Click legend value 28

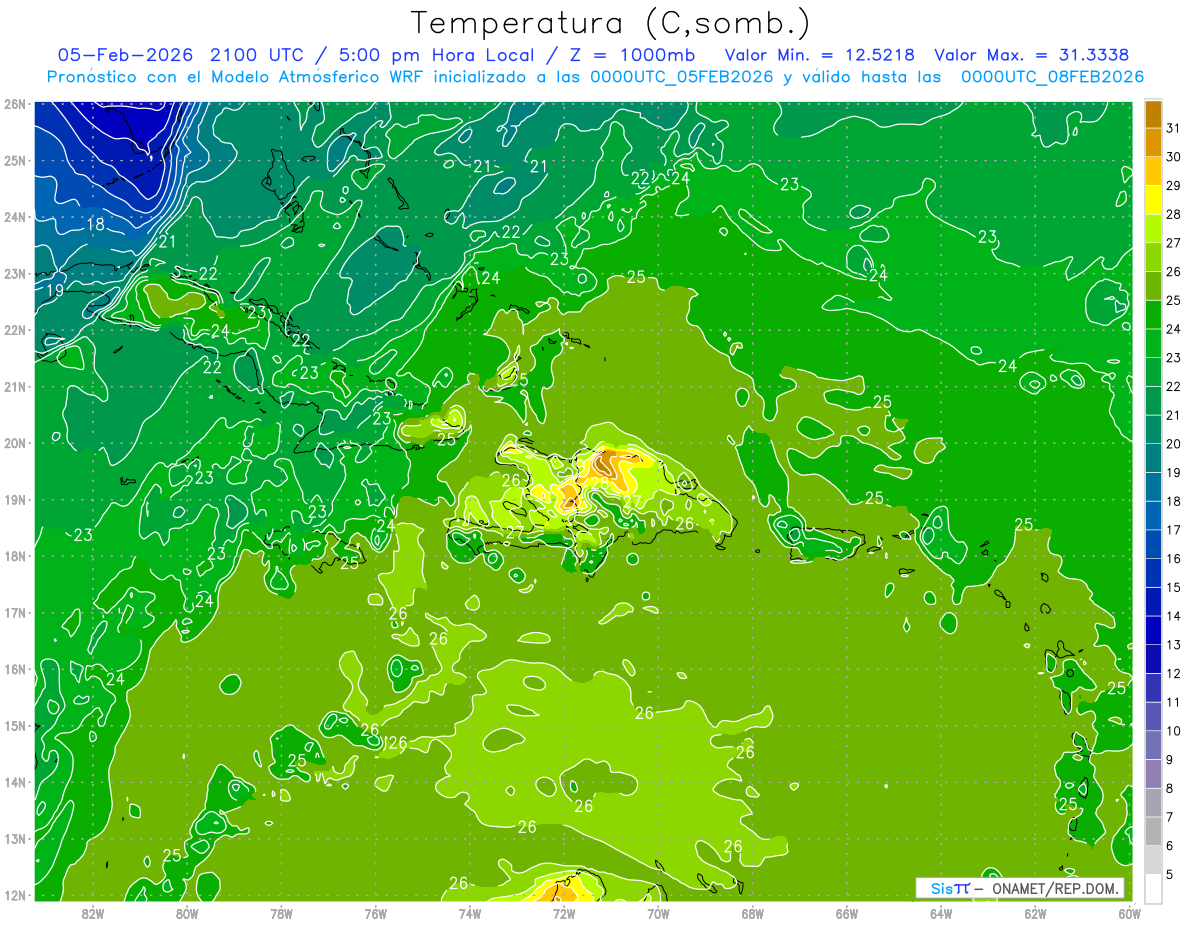click(x=1173, y=214)
